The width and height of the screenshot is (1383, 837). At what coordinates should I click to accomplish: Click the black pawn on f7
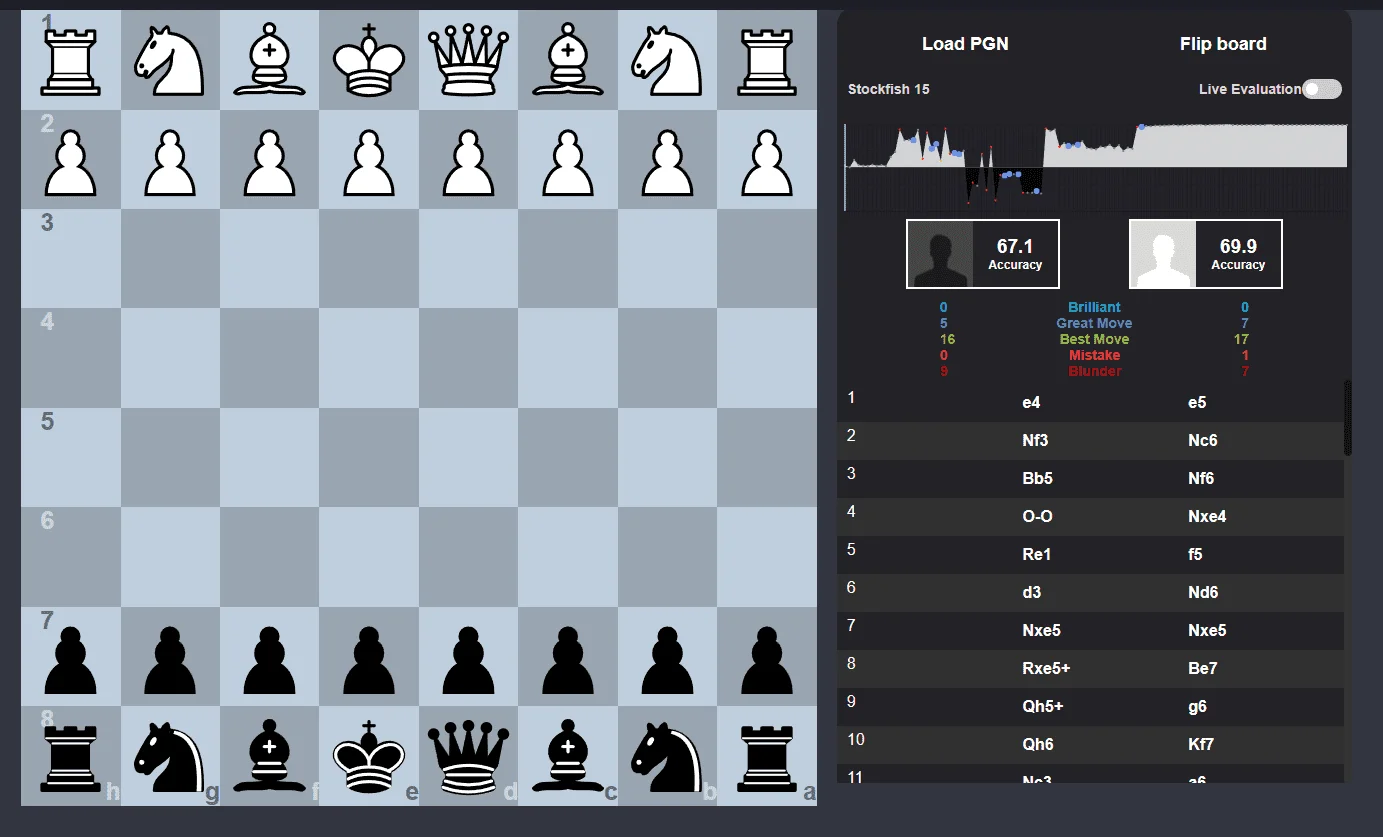coord(269,660)
